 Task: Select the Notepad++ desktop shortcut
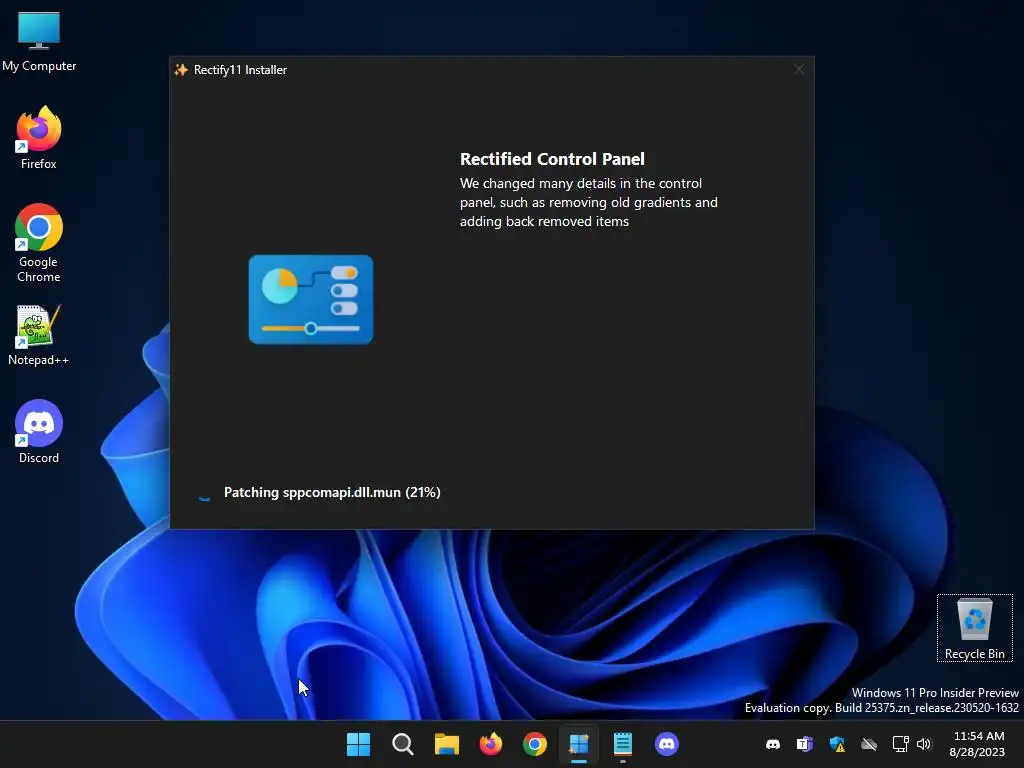coord(39,334)
